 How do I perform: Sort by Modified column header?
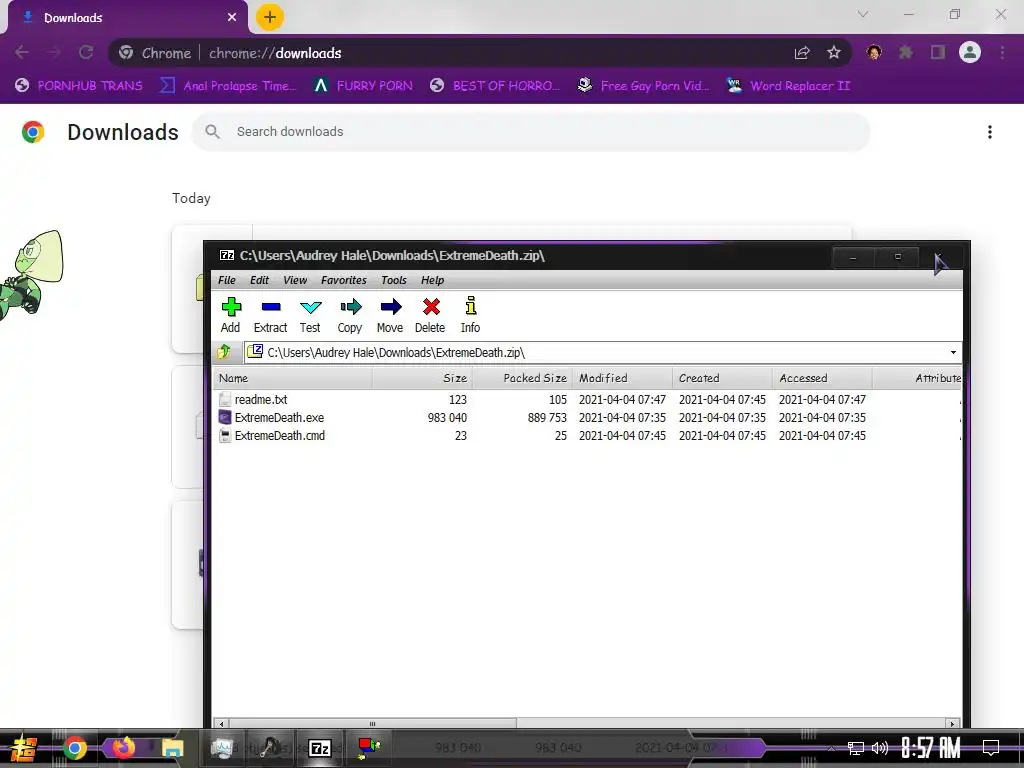[x=622, y=378]
